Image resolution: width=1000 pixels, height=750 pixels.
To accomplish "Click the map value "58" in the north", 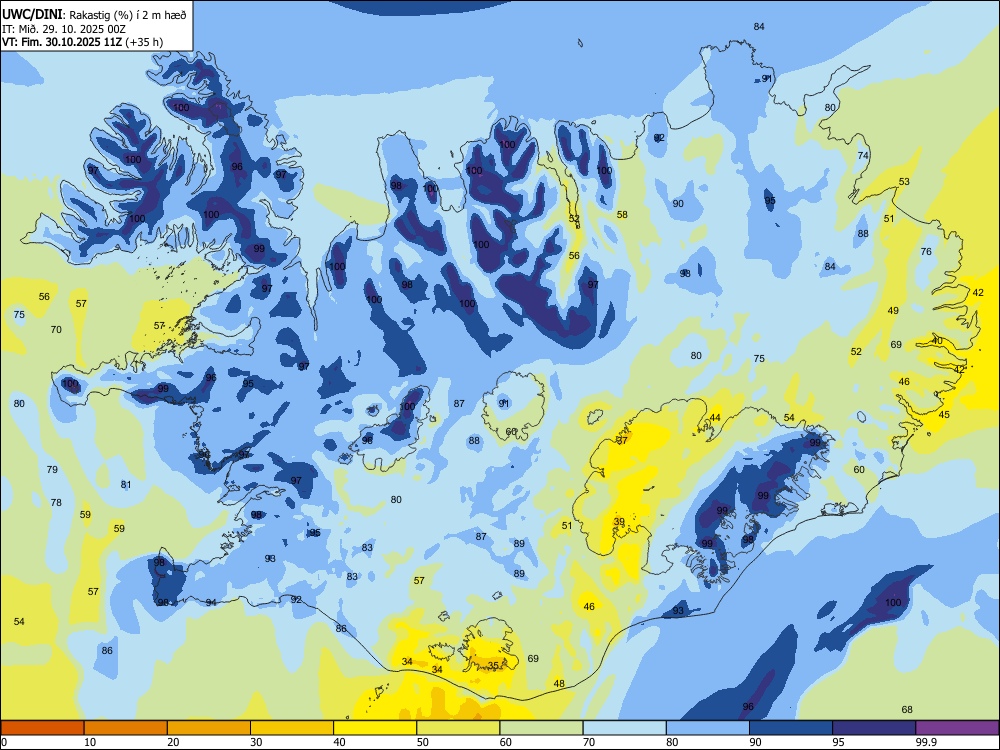I will pyautogui.click(x=622, y=215).
